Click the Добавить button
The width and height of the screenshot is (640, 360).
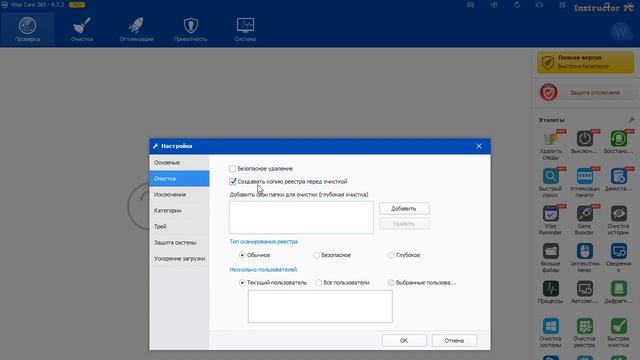point(404,208)
